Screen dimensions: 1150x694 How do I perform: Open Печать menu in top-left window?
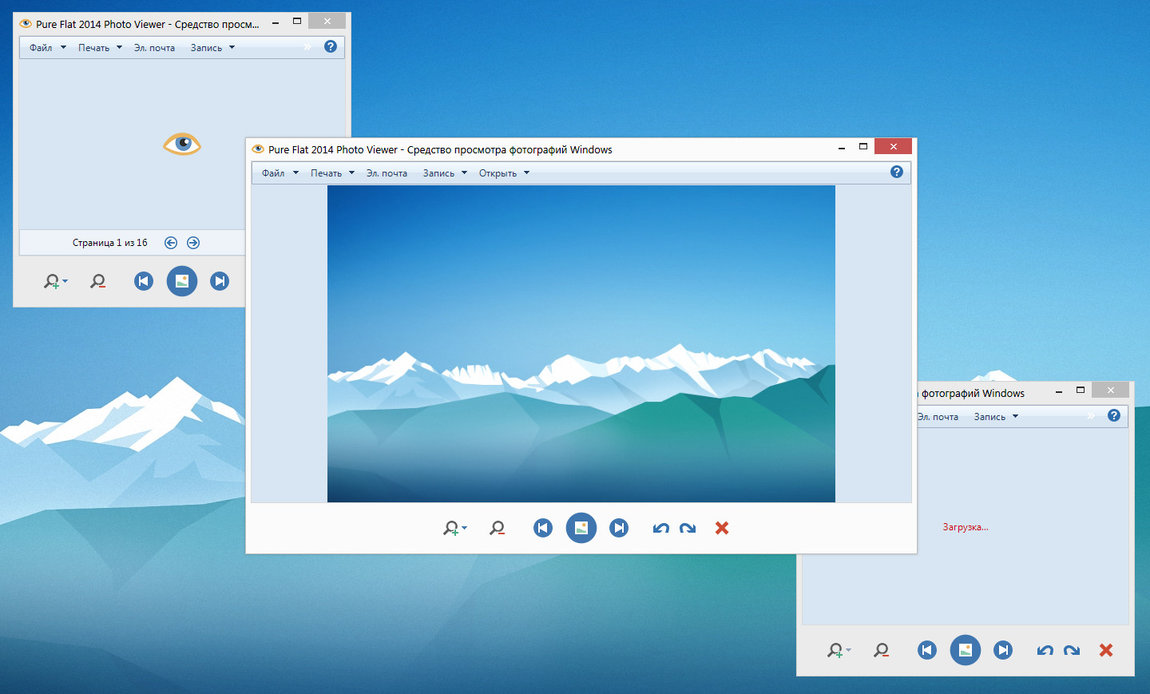pos(94,48)
